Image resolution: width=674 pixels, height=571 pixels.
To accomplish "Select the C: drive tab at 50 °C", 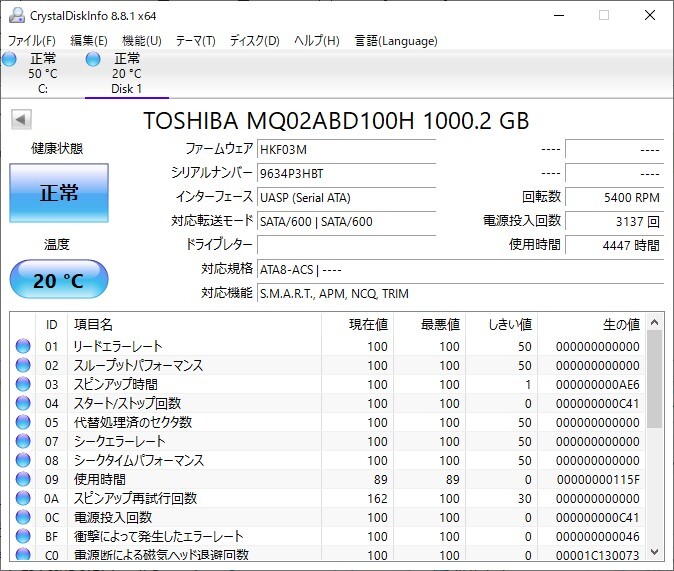I will pyautogui.click(x=43, y=74).
